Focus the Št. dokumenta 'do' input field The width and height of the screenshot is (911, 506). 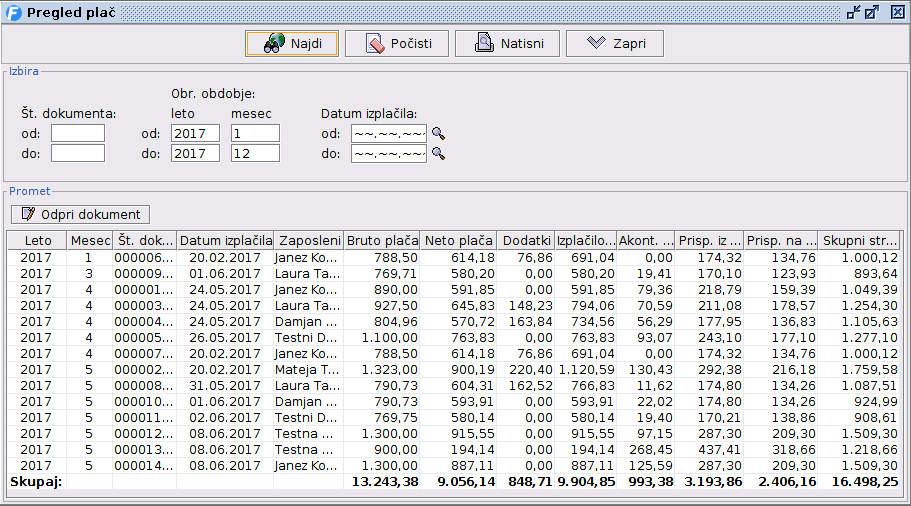[78, 153]
